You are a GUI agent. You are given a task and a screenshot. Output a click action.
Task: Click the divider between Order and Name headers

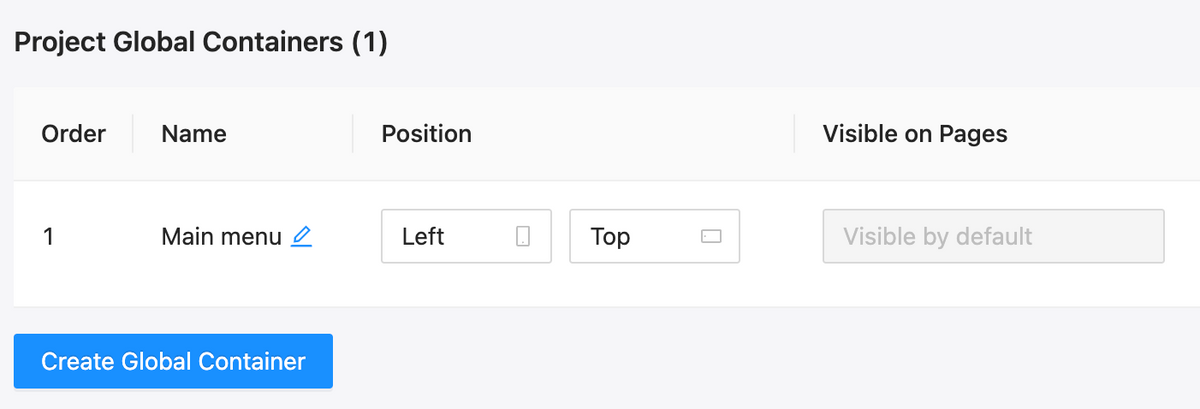point(133,134)
